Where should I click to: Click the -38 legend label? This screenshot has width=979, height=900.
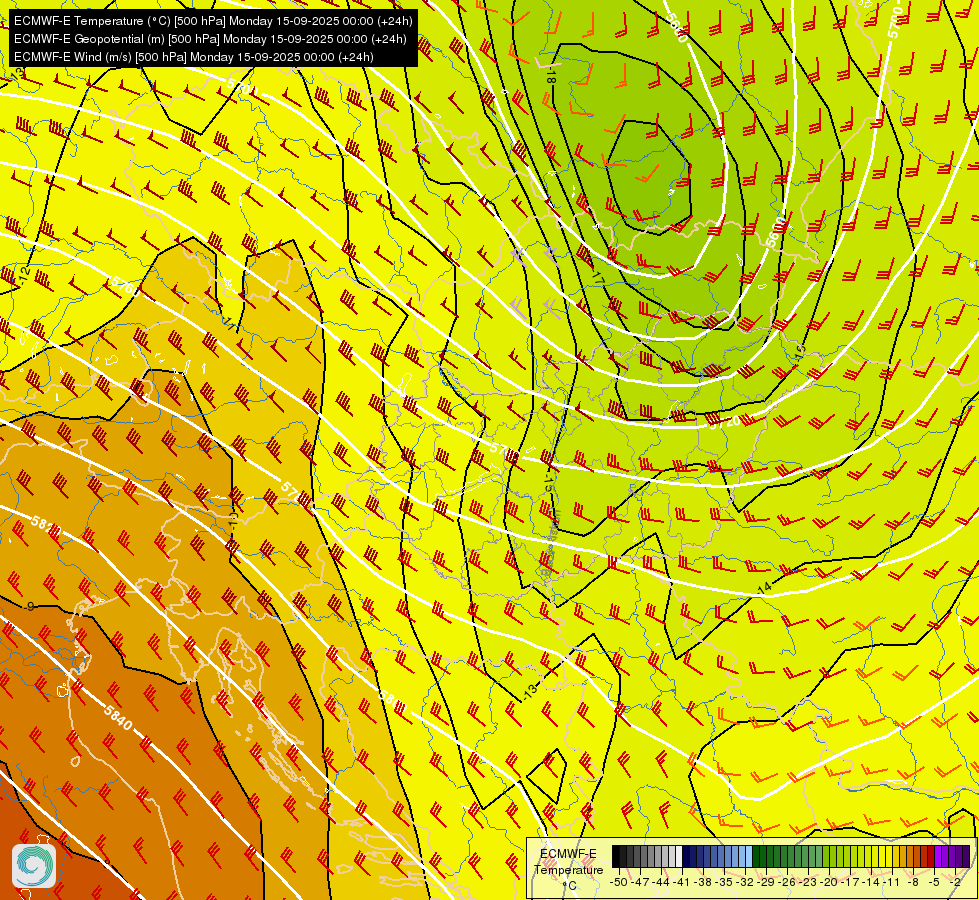point(703,882)
